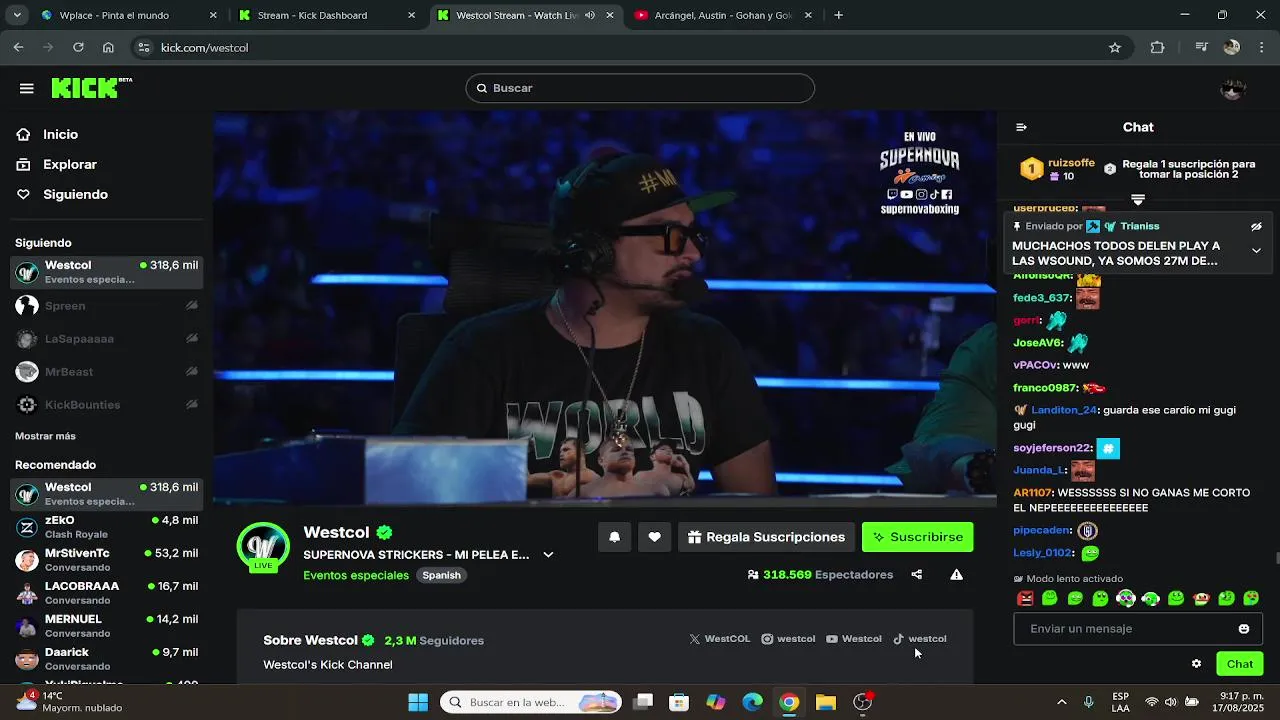Expand stream title dropdown chevron
The width and height of the screenshot is (1280, 720).
[548, 555]
